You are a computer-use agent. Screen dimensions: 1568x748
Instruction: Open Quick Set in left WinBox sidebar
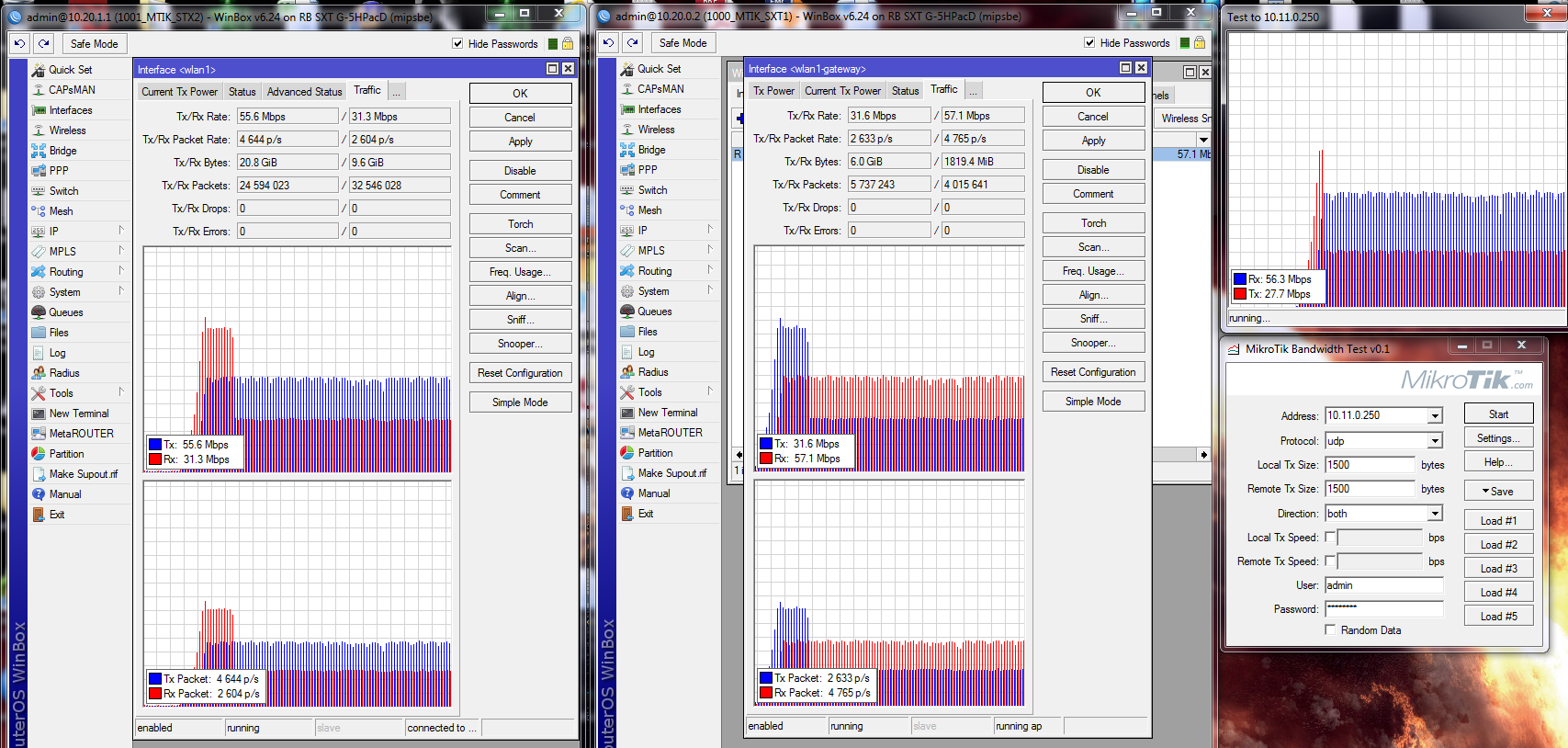pos(70,70)
